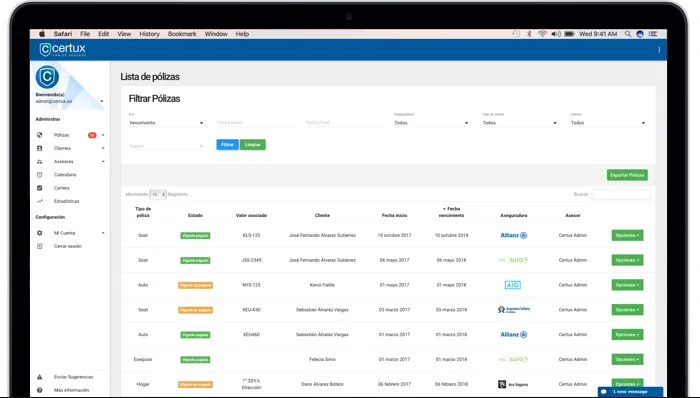
Task: Expand the account dropdown under admin email
Action: pyautogui.click(x=102, y=101)
